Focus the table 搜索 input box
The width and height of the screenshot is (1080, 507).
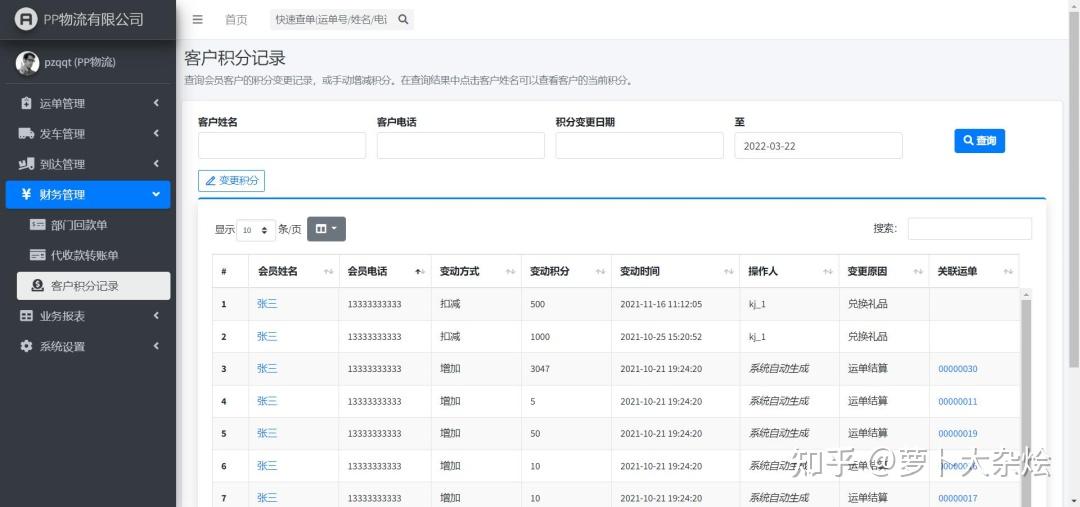point(970,229)
